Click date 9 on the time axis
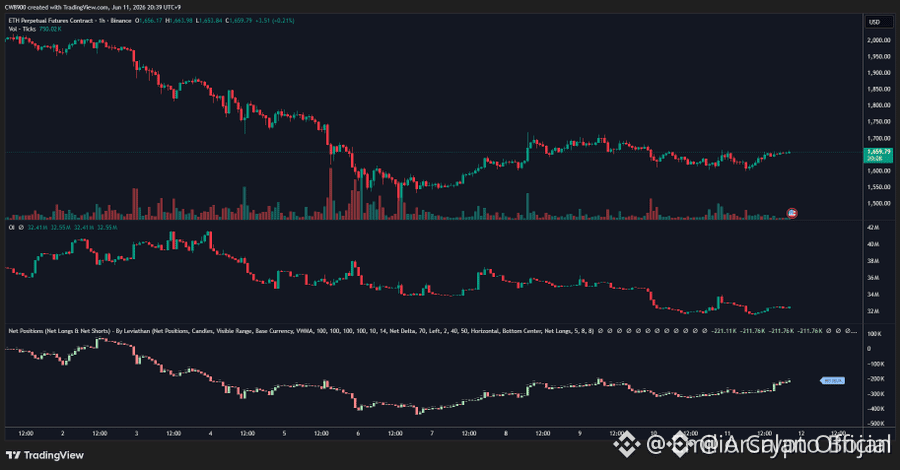Image resolution: width=900 pixels, height=470 pixels. (580, 433)
